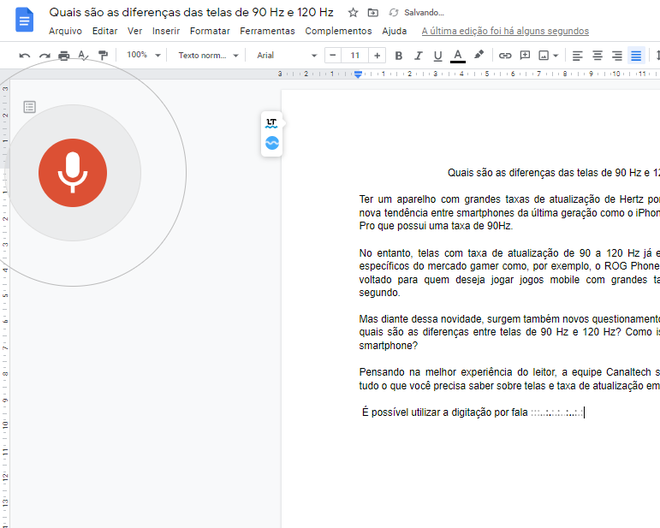Open the Ajuda menu
Viewport: 660px width, 528px height.
(x=394, y=31)
